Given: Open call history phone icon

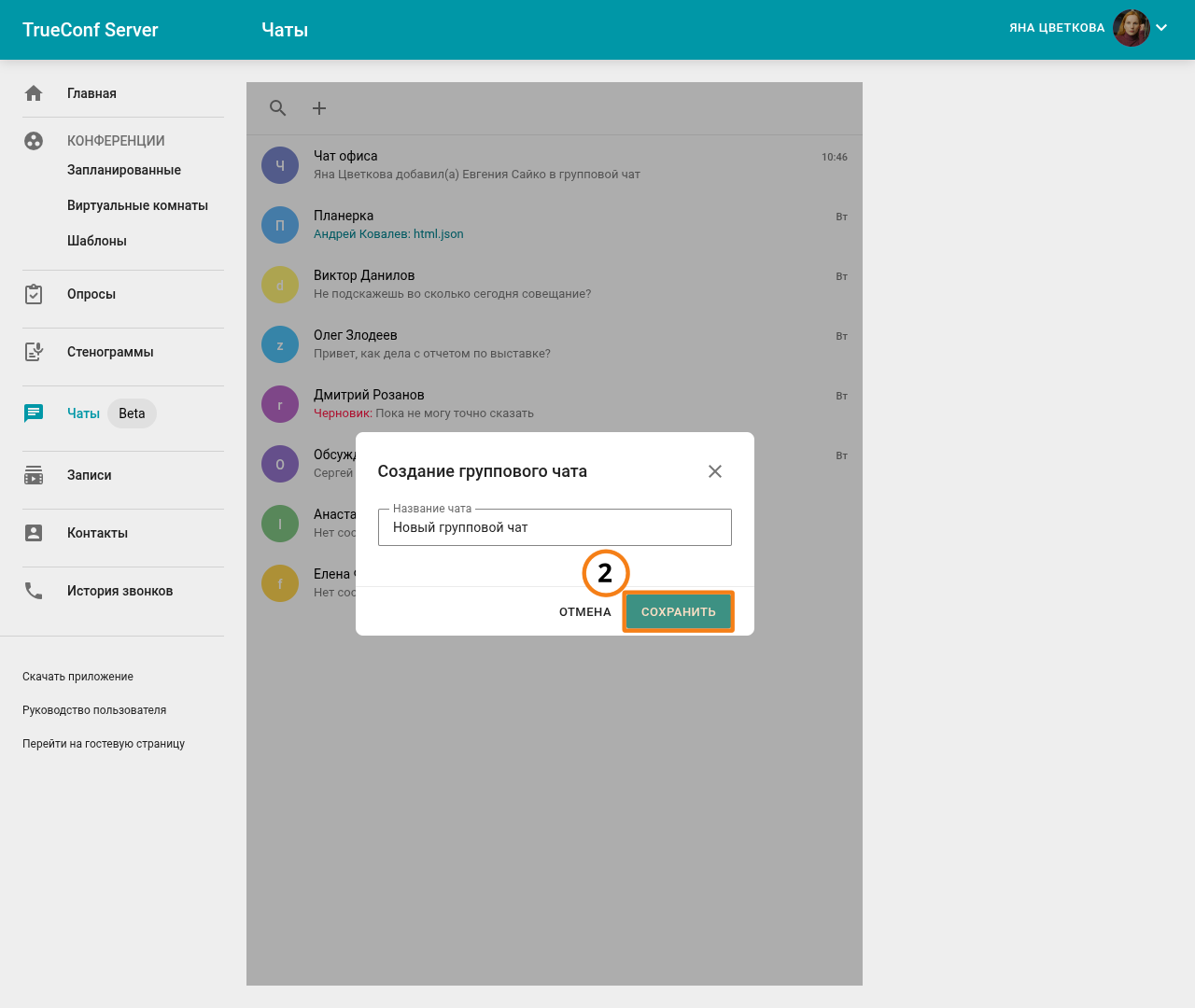Looking at the screenshot, I should click(34, 591).
